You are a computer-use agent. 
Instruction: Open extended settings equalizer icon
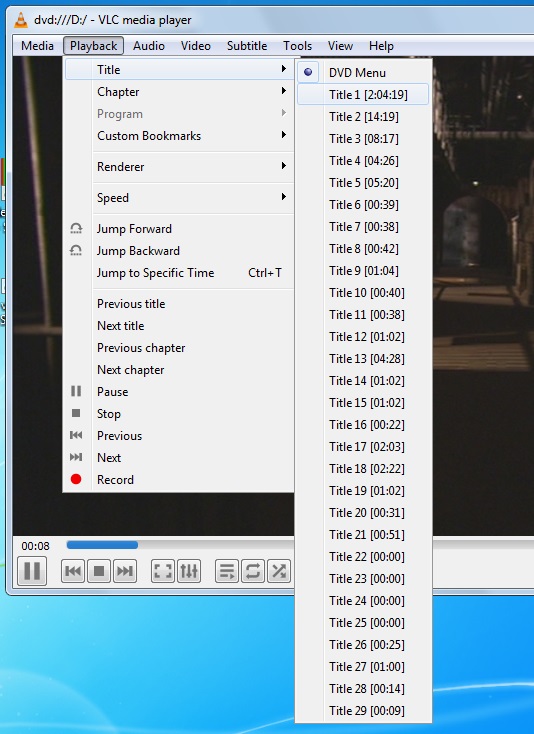(189, 571)
